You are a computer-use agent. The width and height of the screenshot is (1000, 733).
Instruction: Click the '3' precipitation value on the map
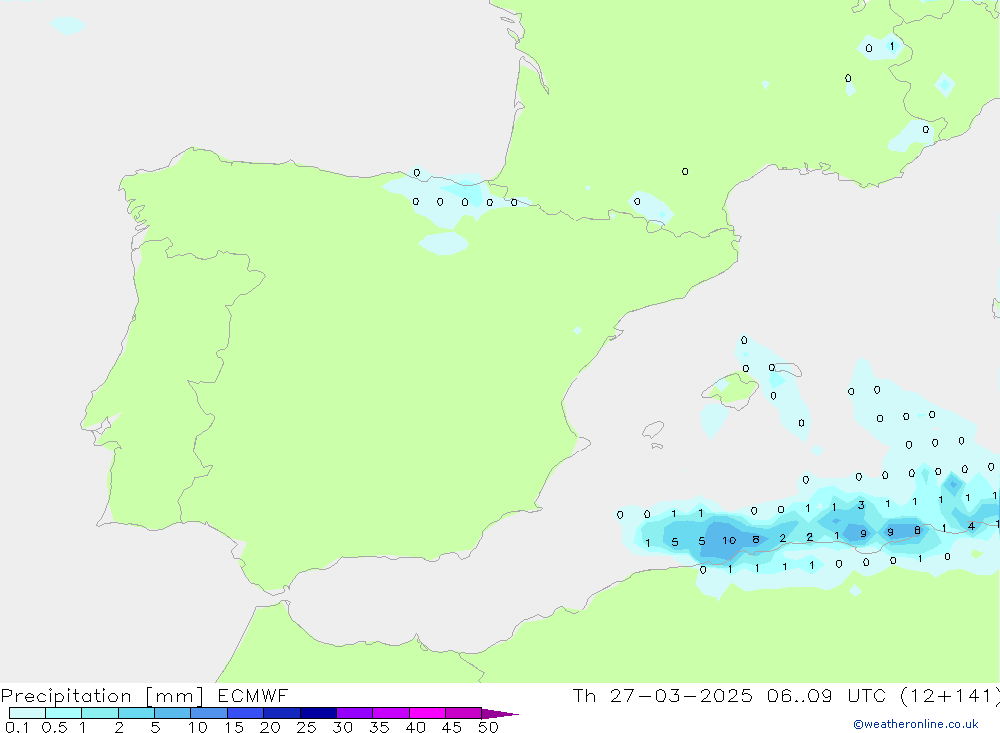(861, 505)
